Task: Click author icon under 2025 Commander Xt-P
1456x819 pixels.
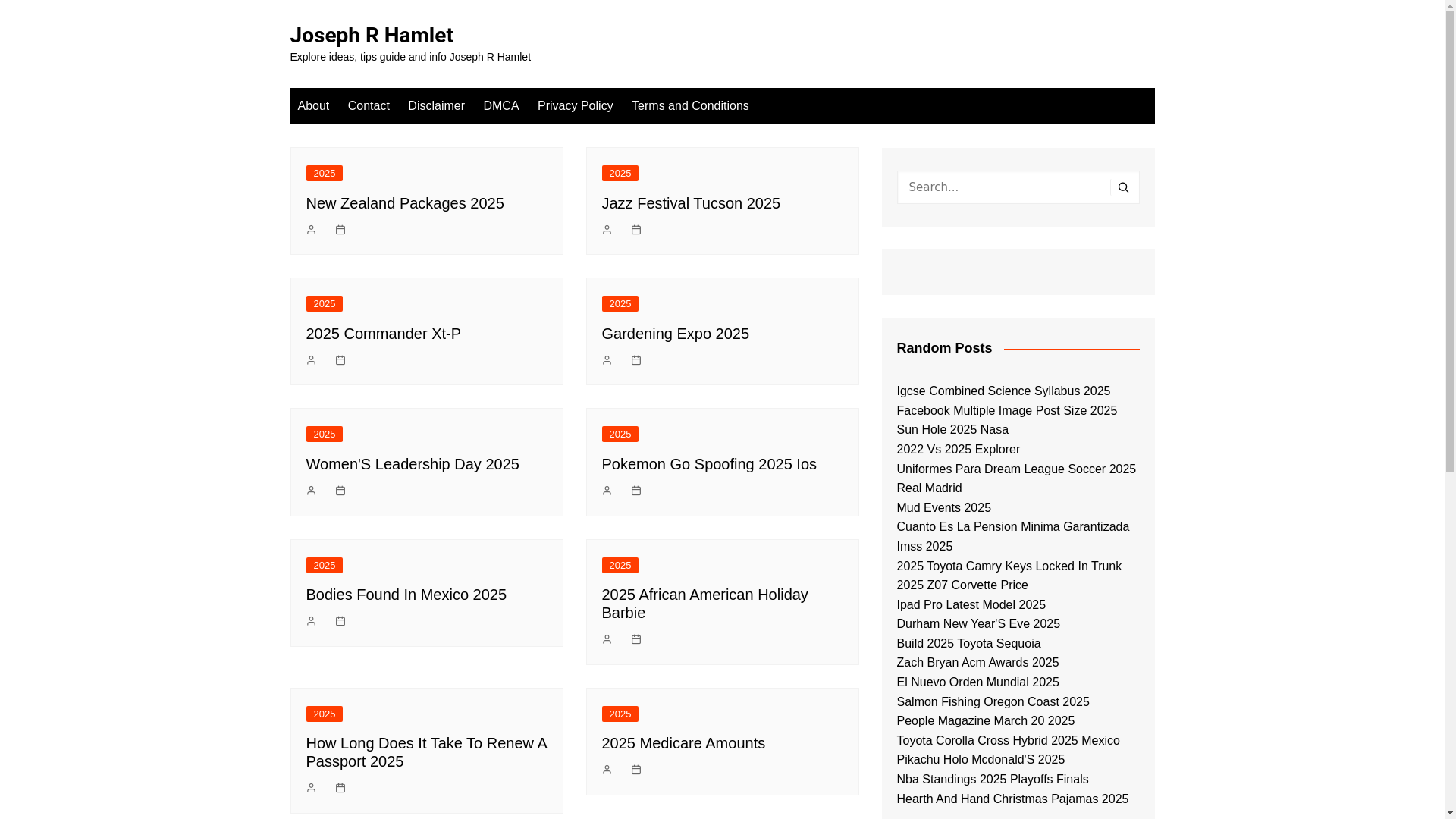Action: (x=311, y=360)
